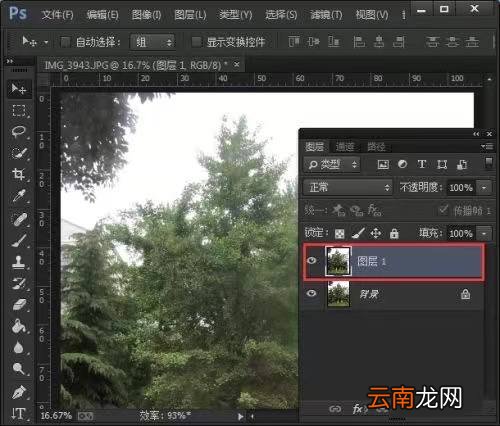Open the status bar info arrow menu
The width and height of the screenshot is (500, 426).
[240, 416]
